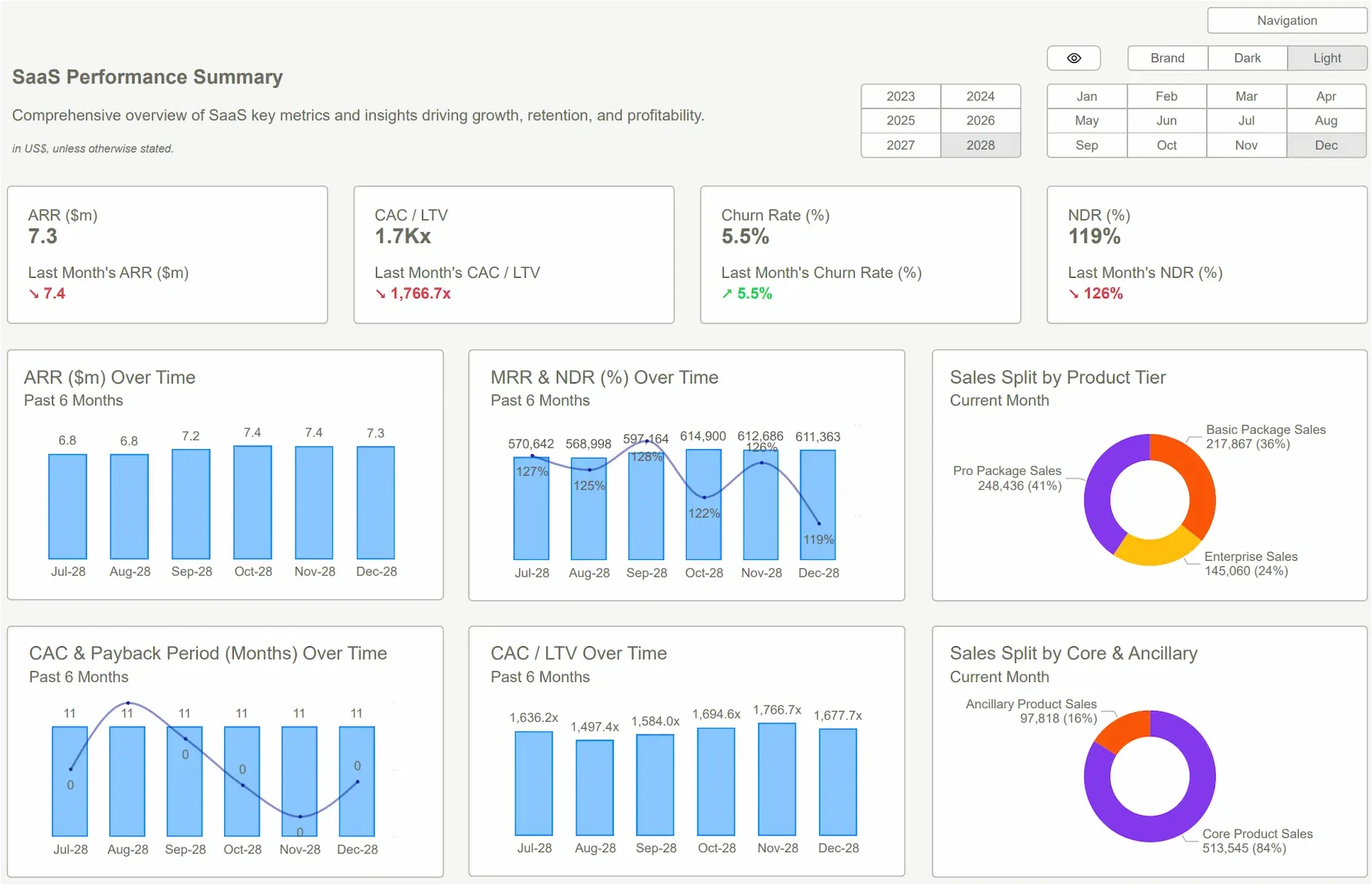Keep Light theme selected
Viewport: 1372px width, 885px height.
pos(1326,58)
